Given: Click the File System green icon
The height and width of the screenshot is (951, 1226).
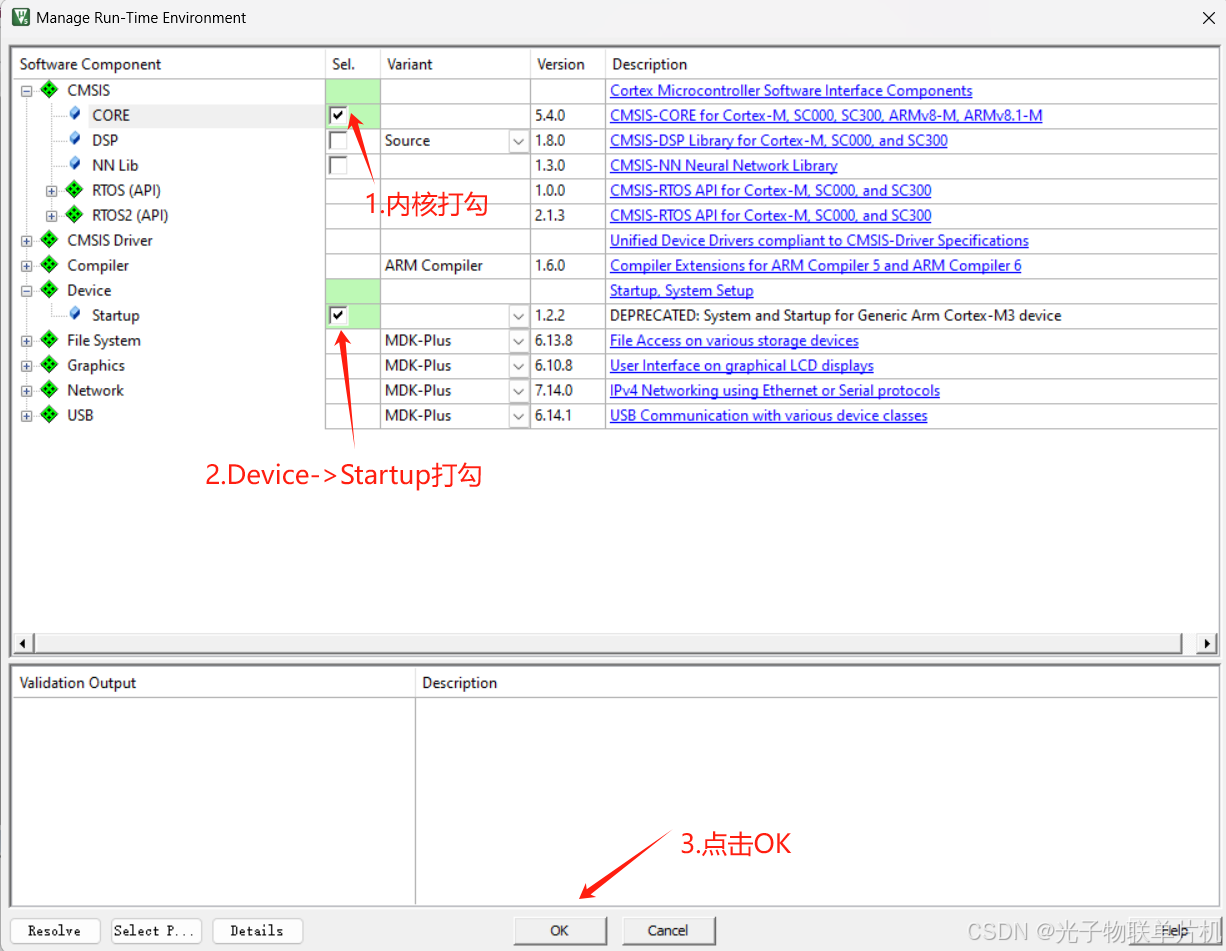Looking at the screenshot, I should 49,340.
